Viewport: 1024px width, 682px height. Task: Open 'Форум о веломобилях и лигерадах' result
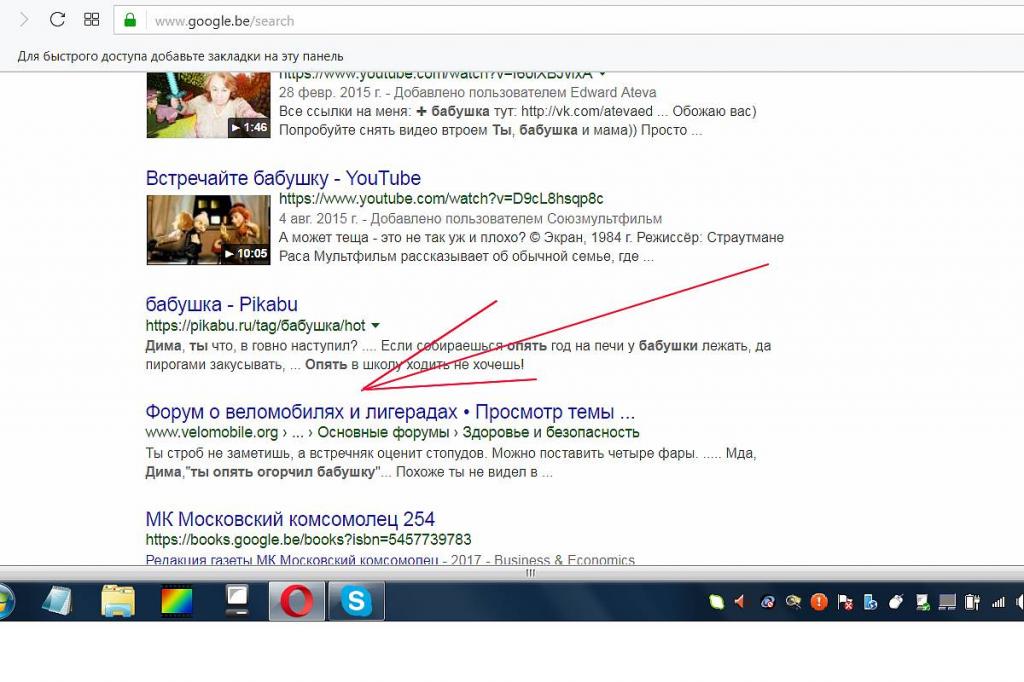point(390,412)
